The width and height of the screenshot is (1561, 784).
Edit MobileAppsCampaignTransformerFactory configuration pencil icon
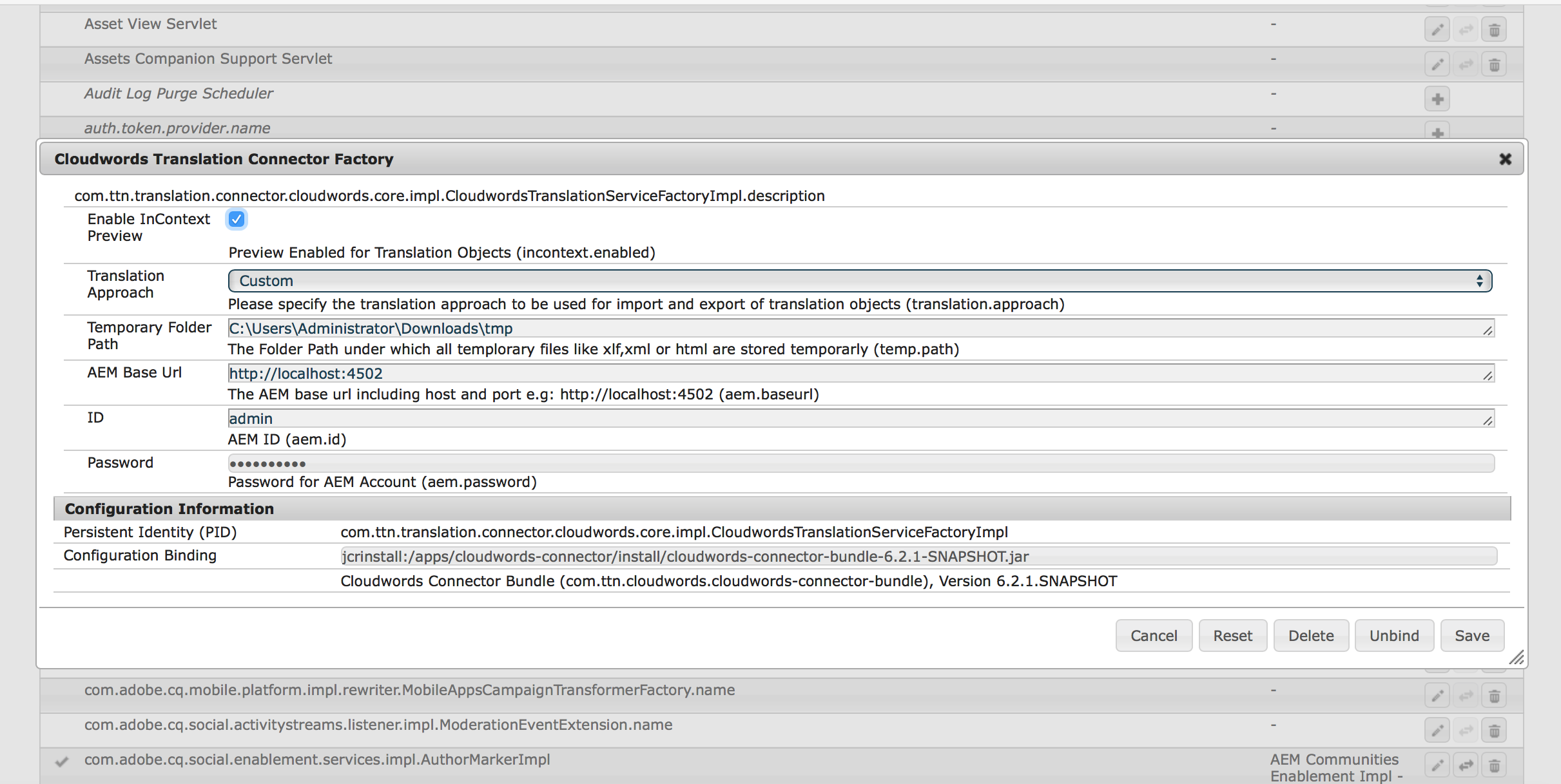(1437, 696)
